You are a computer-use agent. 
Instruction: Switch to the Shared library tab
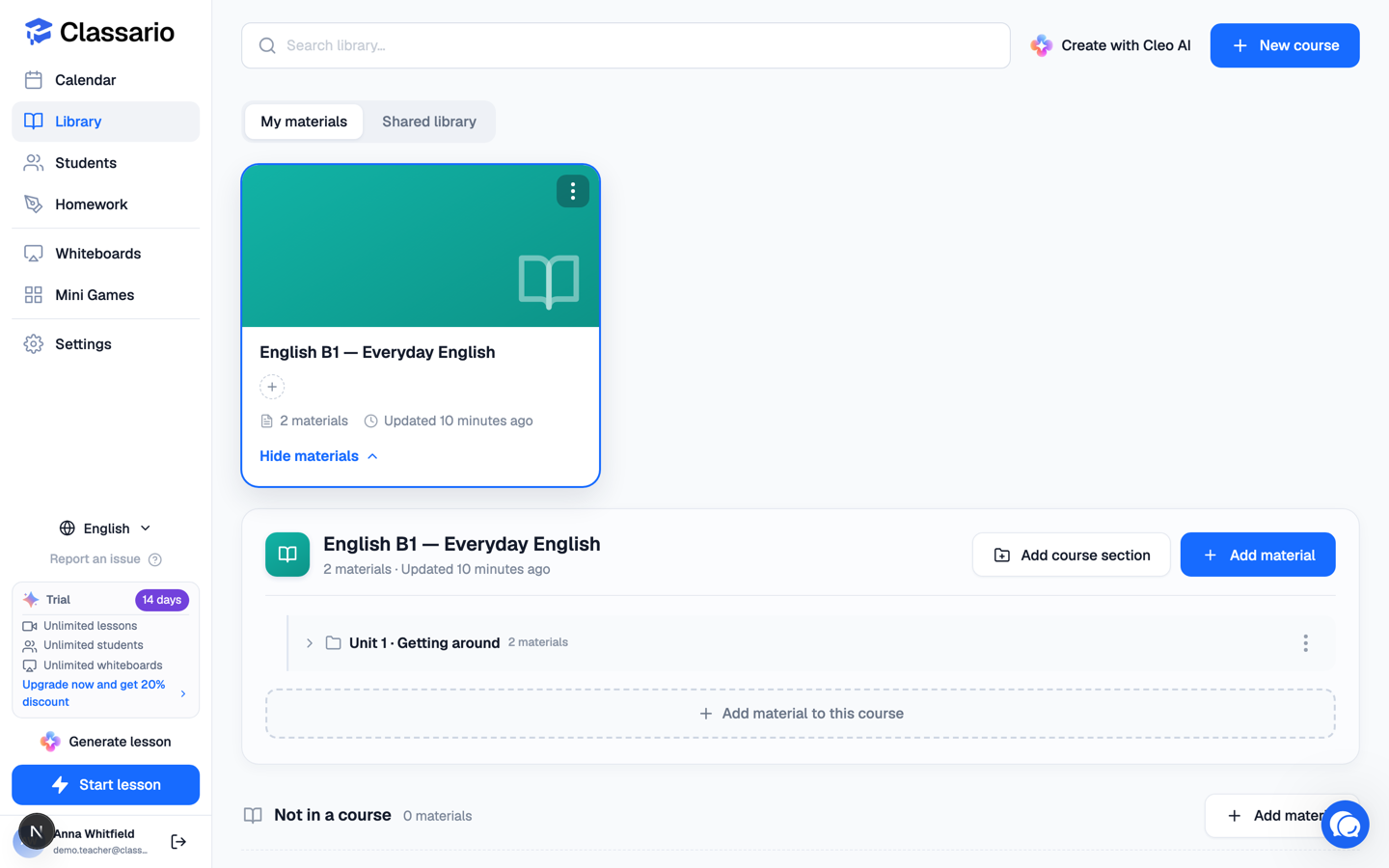point(429,122)
